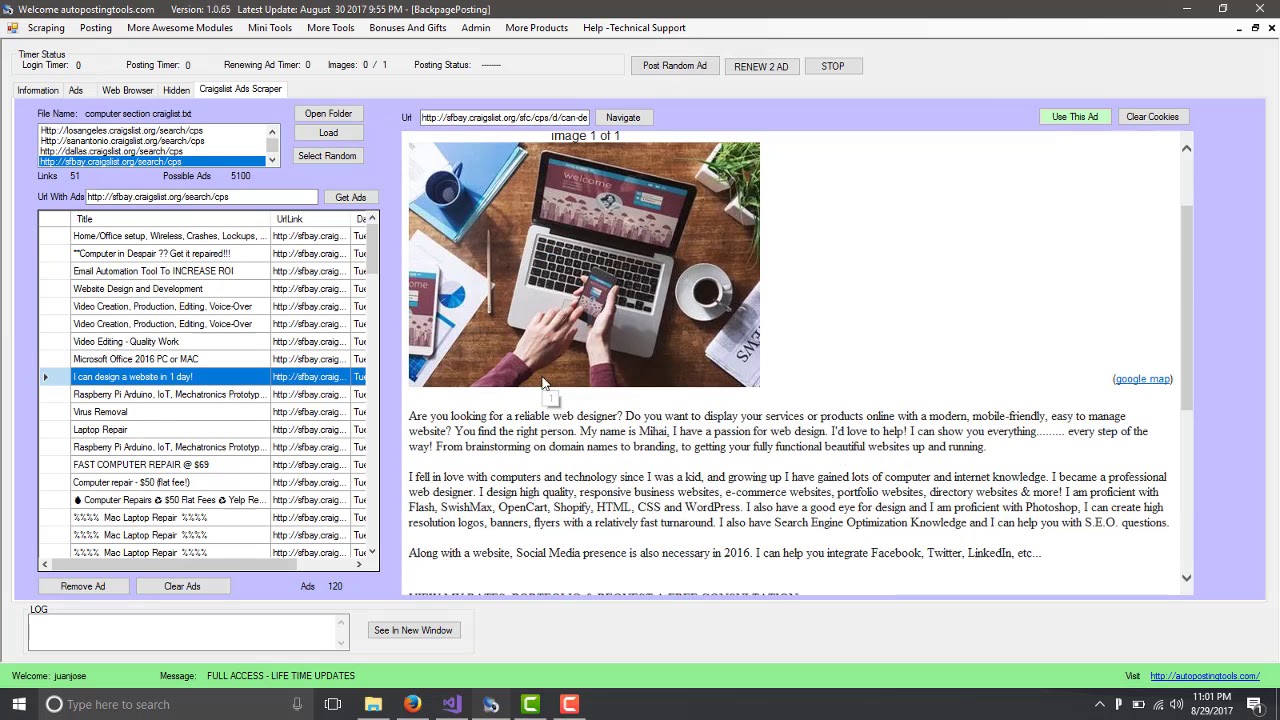Click the browser Url address field
This screenshot has height=720, width=1280.
(x=504, y=118)
